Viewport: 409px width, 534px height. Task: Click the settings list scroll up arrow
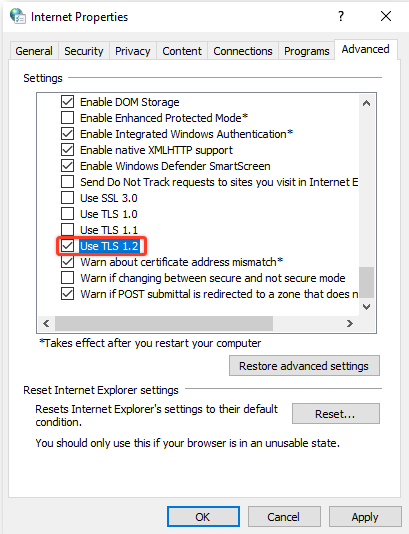(366, 103)
